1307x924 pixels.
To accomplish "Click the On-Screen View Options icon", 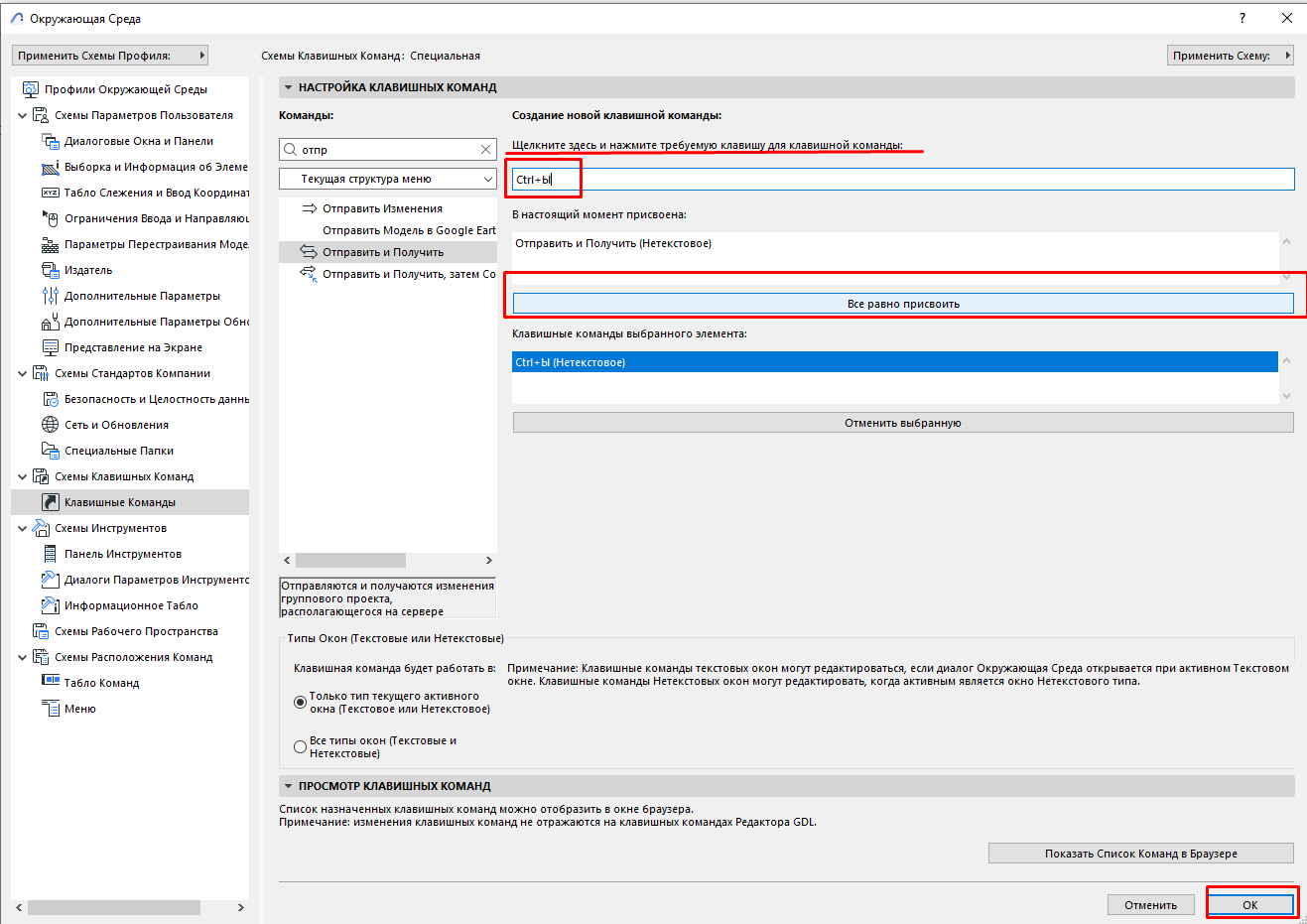I will click(x=50, y=347).
